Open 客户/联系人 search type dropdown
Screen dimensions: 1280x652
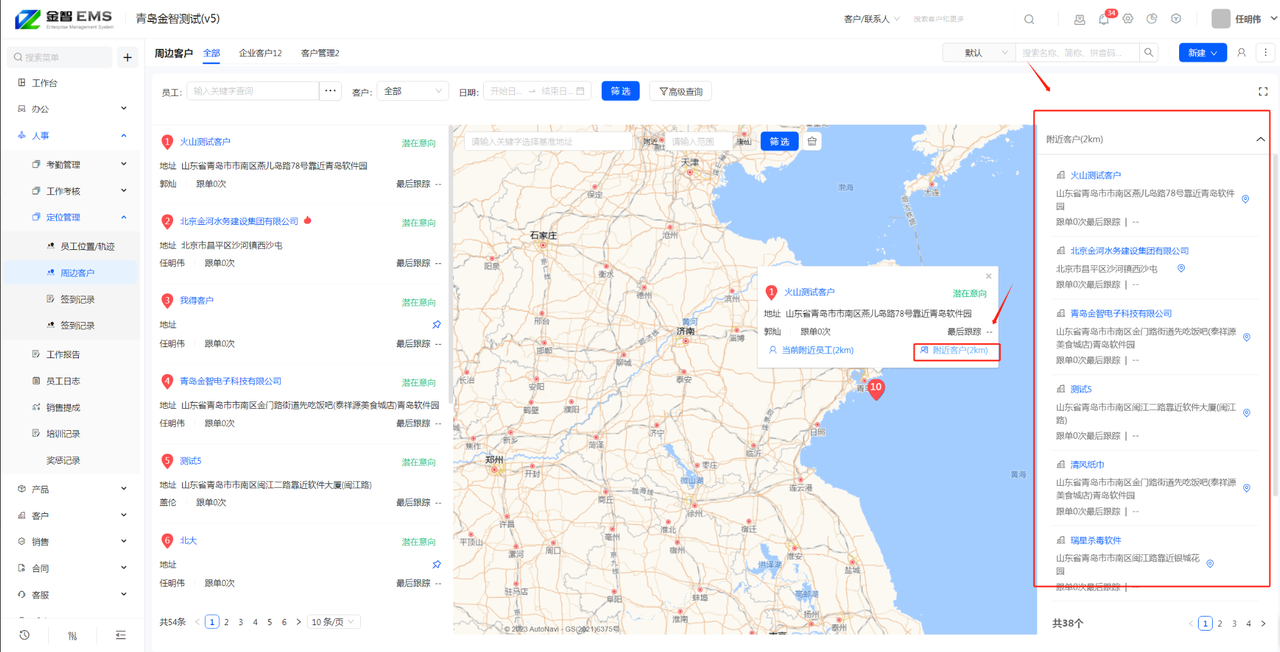click(x=871, y=19)
